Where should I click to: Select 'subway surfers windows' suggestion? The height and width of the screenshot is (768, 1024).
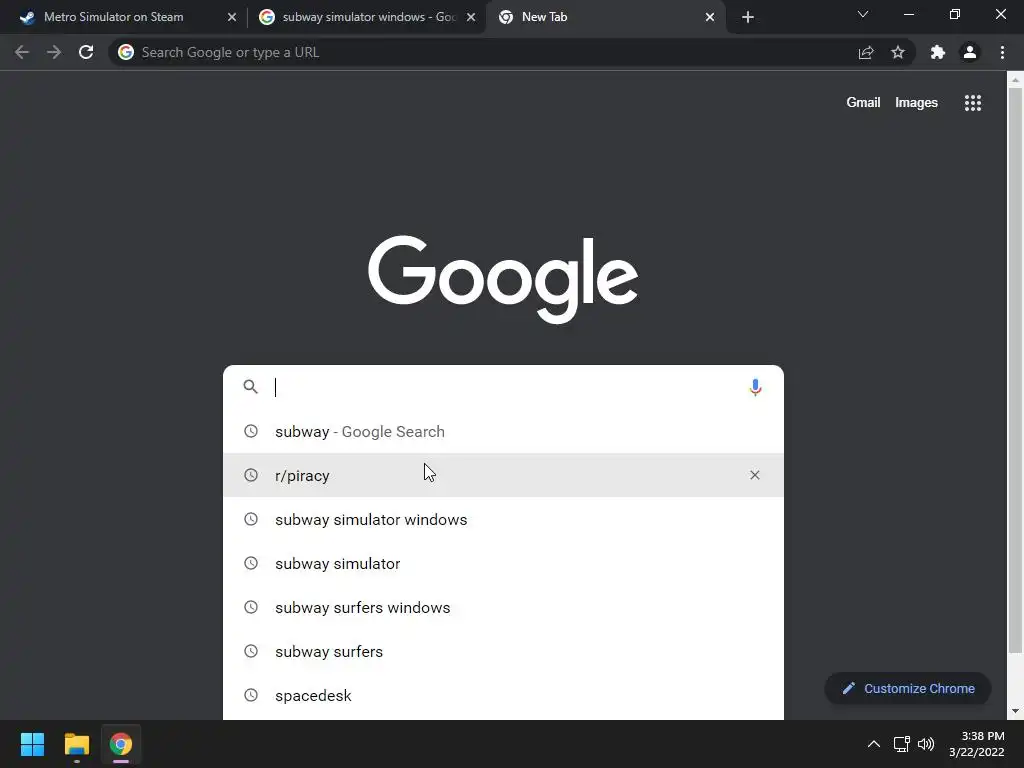click(x=503, y=607)
